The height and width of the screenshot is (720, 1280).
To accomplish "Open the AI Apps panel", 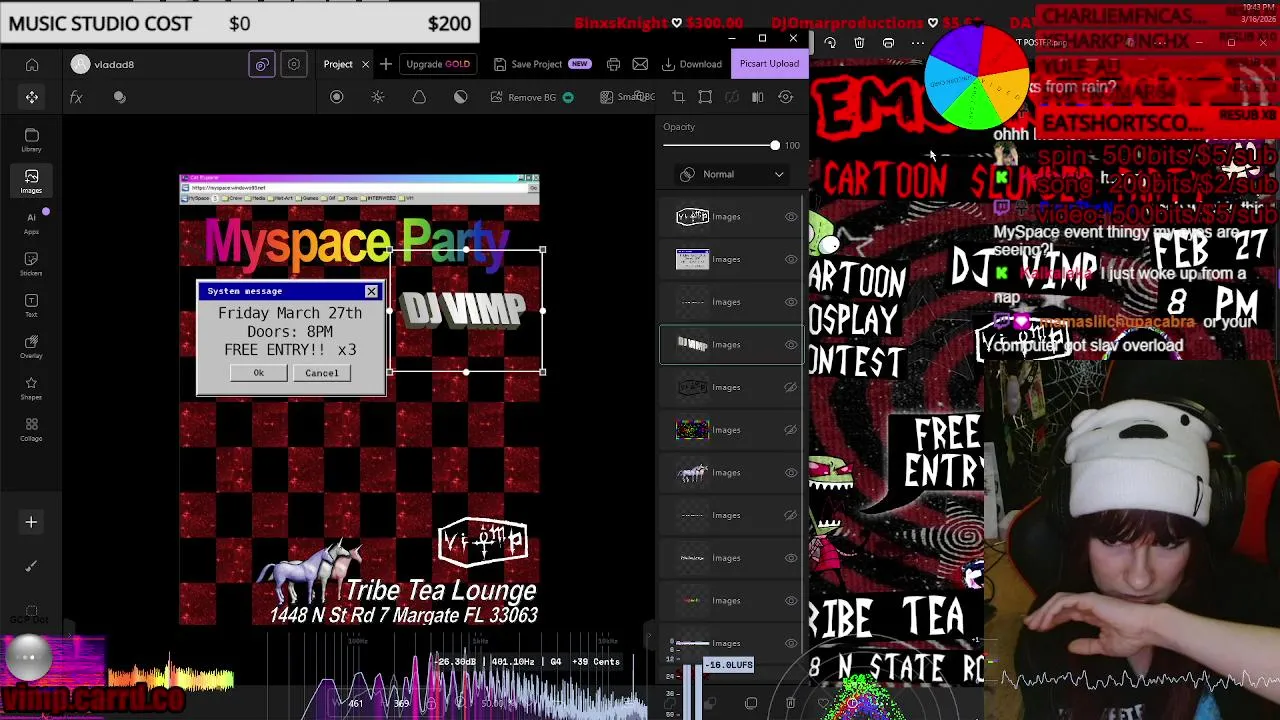I will pyautogui.click(x=31, y=223).
